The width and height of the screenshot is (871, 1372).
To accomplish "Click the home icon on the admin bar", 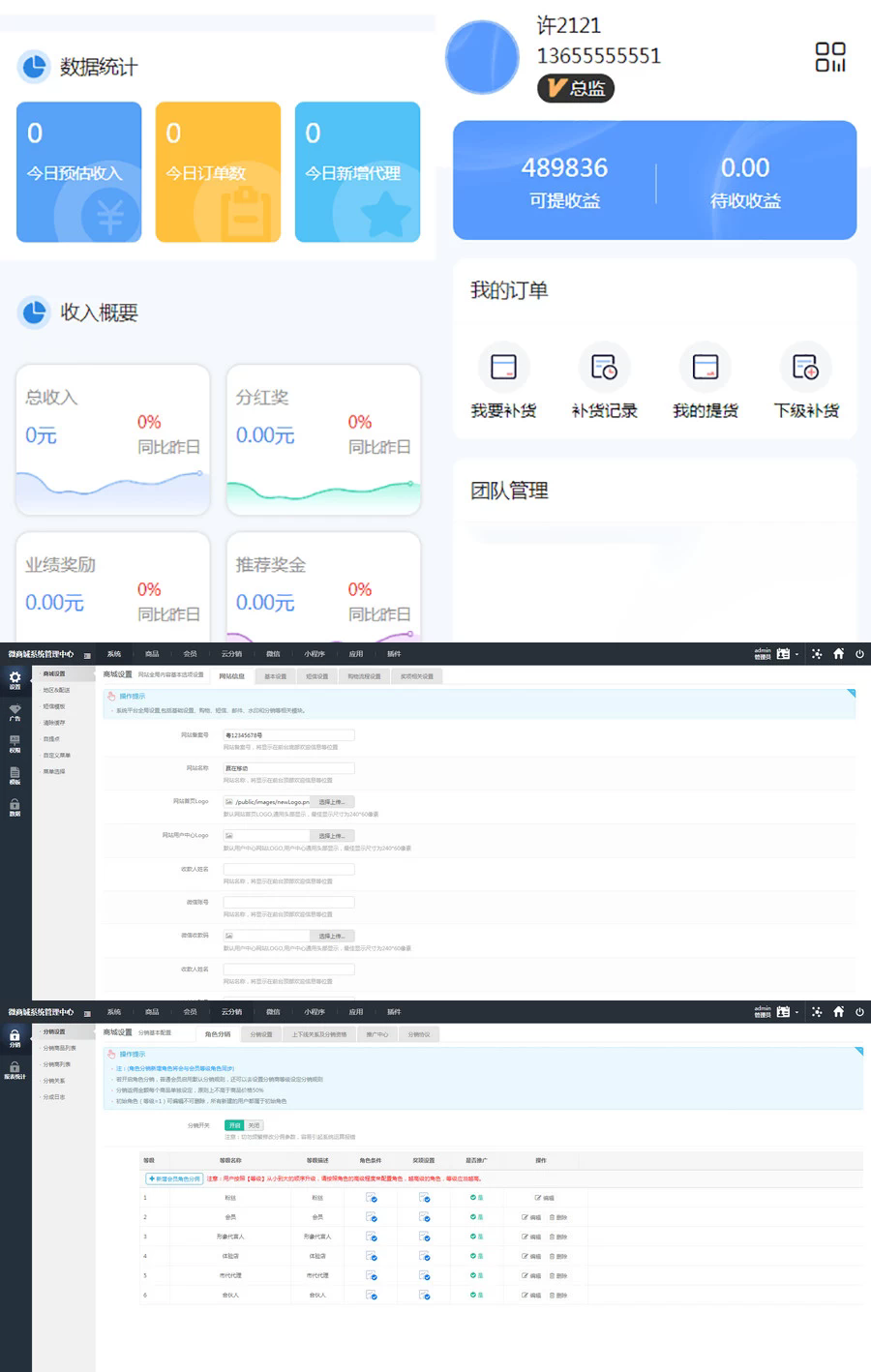I will pos(838,653).
